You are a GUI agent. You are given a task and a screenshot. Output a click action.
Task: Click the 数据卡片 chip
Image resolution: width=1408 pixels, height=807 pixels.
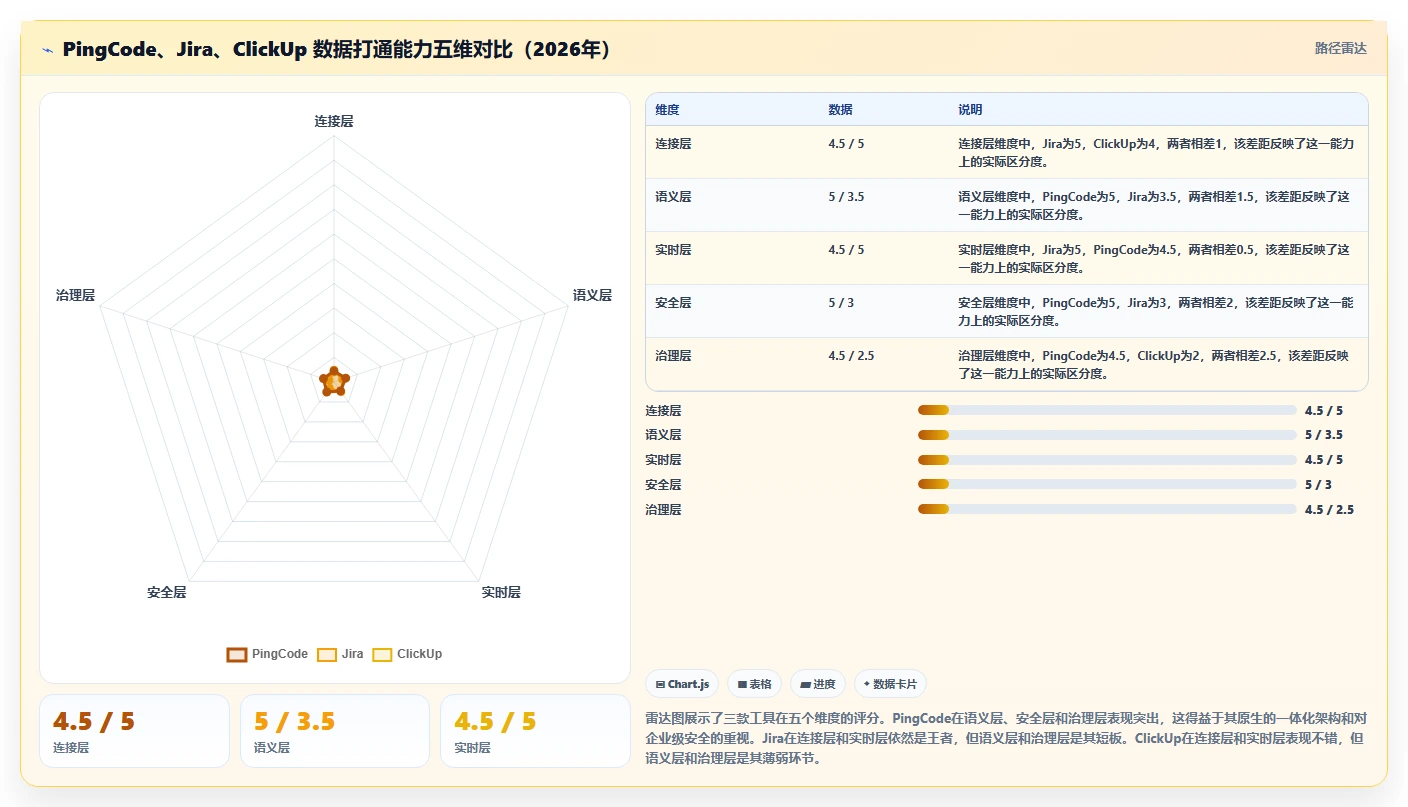tap(890, 684)
